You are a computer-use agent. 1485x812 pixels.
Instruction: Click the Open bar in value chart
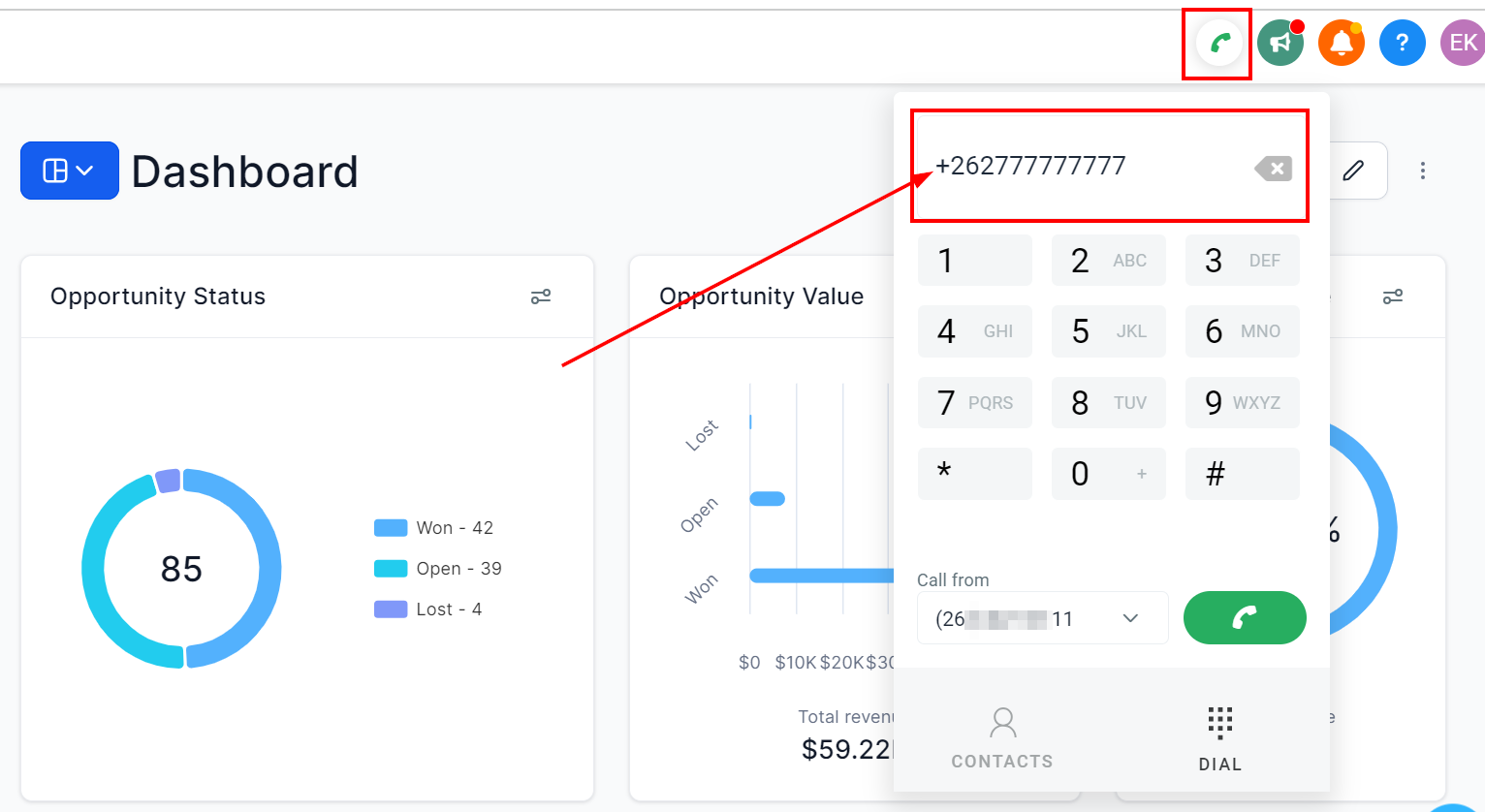[768, 499]
